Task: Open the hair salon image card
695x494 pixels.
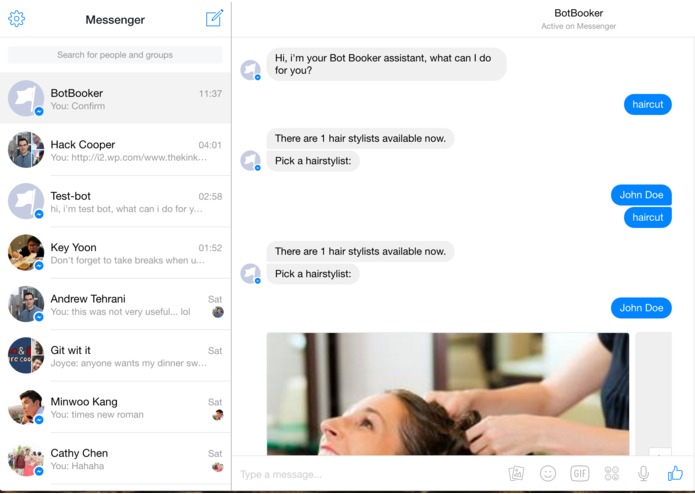Action: (x=448, y=394)
